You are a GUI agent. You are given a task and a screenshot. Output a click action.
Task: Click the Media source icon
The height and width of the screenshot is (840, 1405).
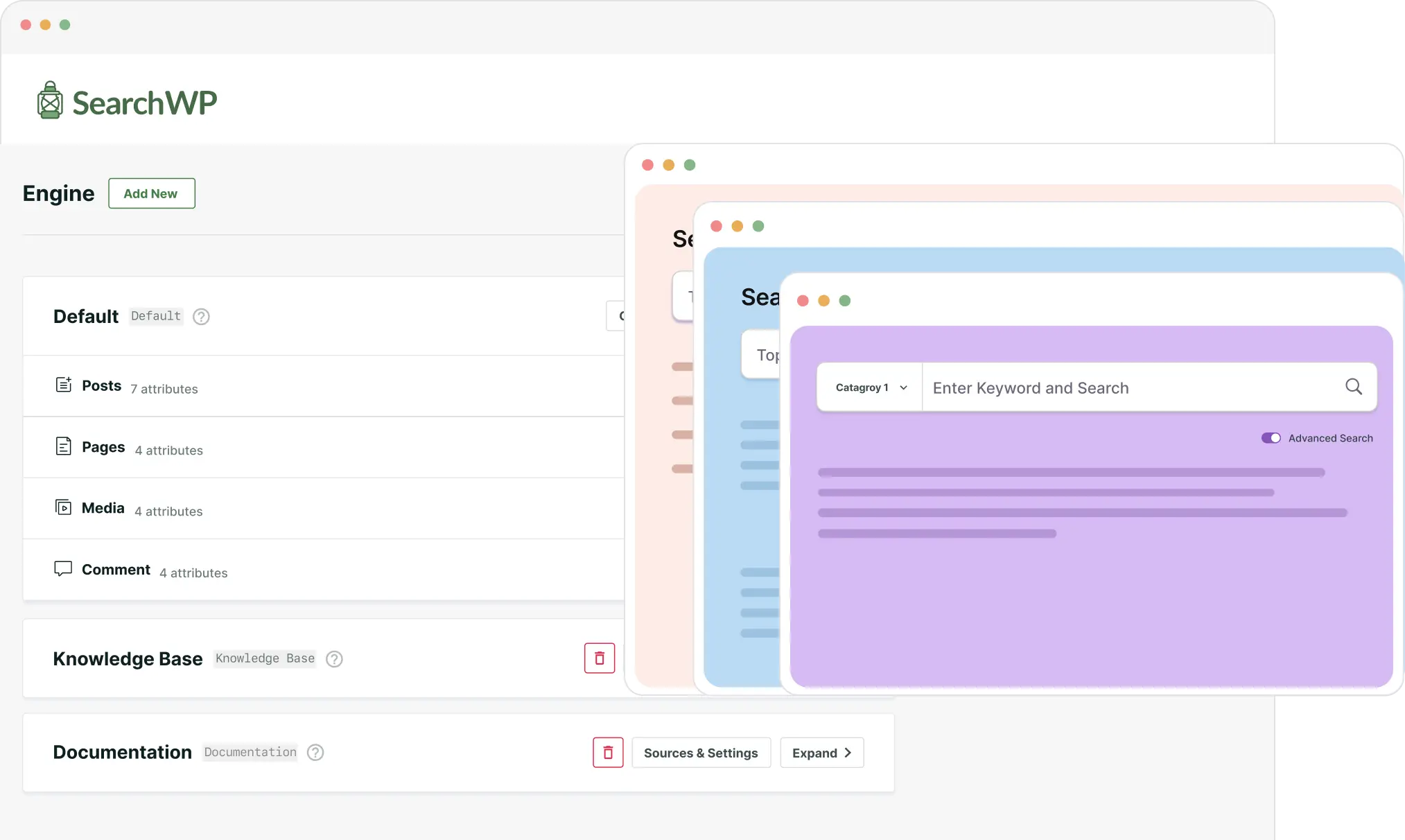[63, 507]
